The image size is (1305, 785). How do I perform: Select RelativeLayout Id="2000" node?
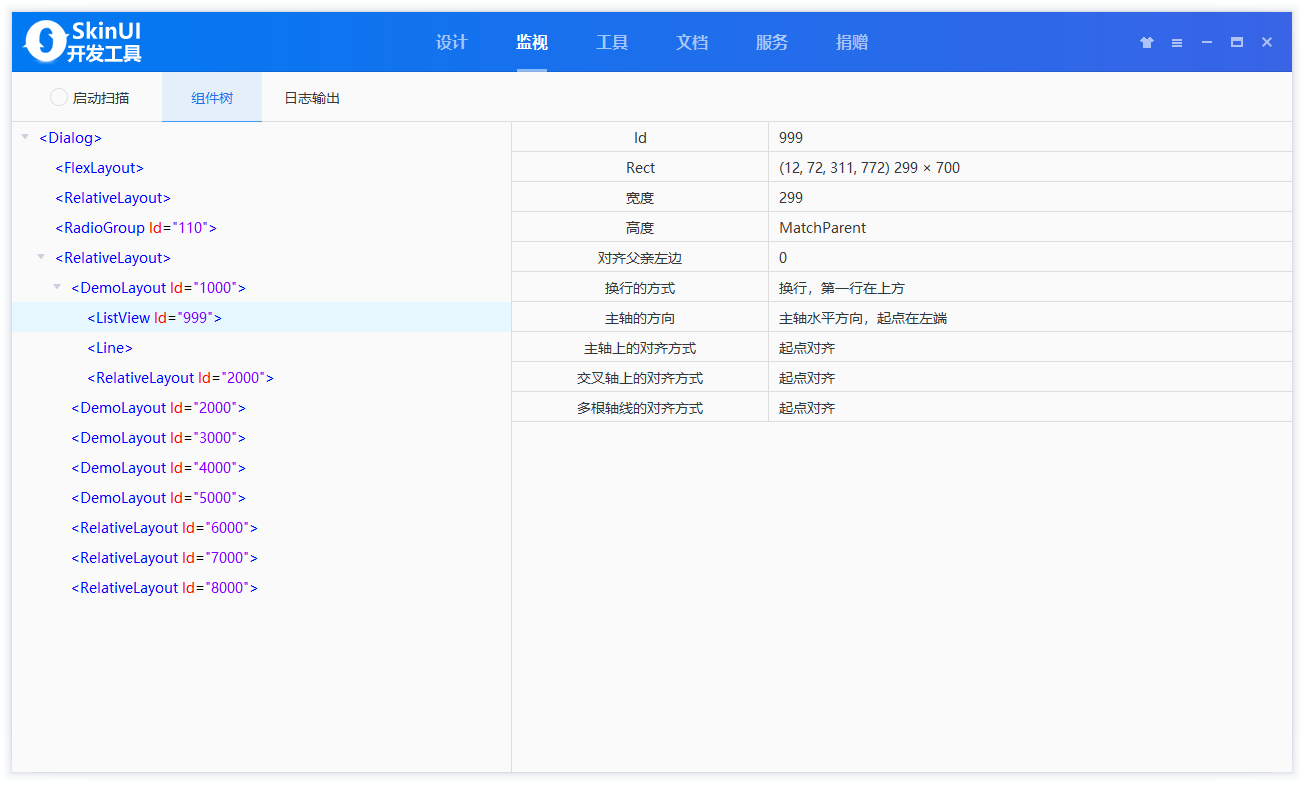pos(180,378)
